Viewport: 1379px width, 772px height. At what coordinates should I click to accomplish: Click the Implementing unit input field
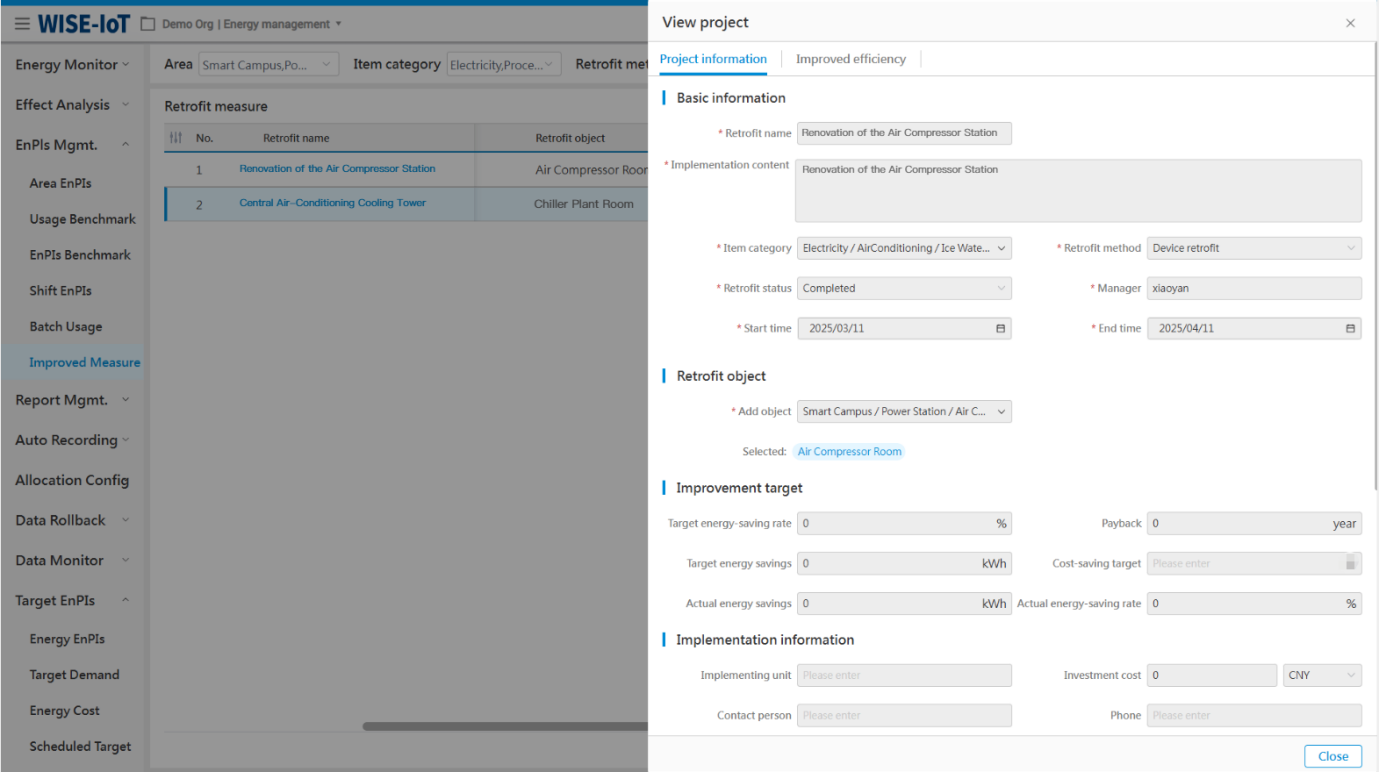[904, 675]
